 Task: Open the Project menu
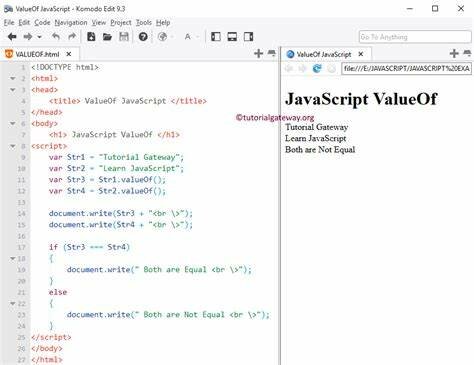(121, 23)
